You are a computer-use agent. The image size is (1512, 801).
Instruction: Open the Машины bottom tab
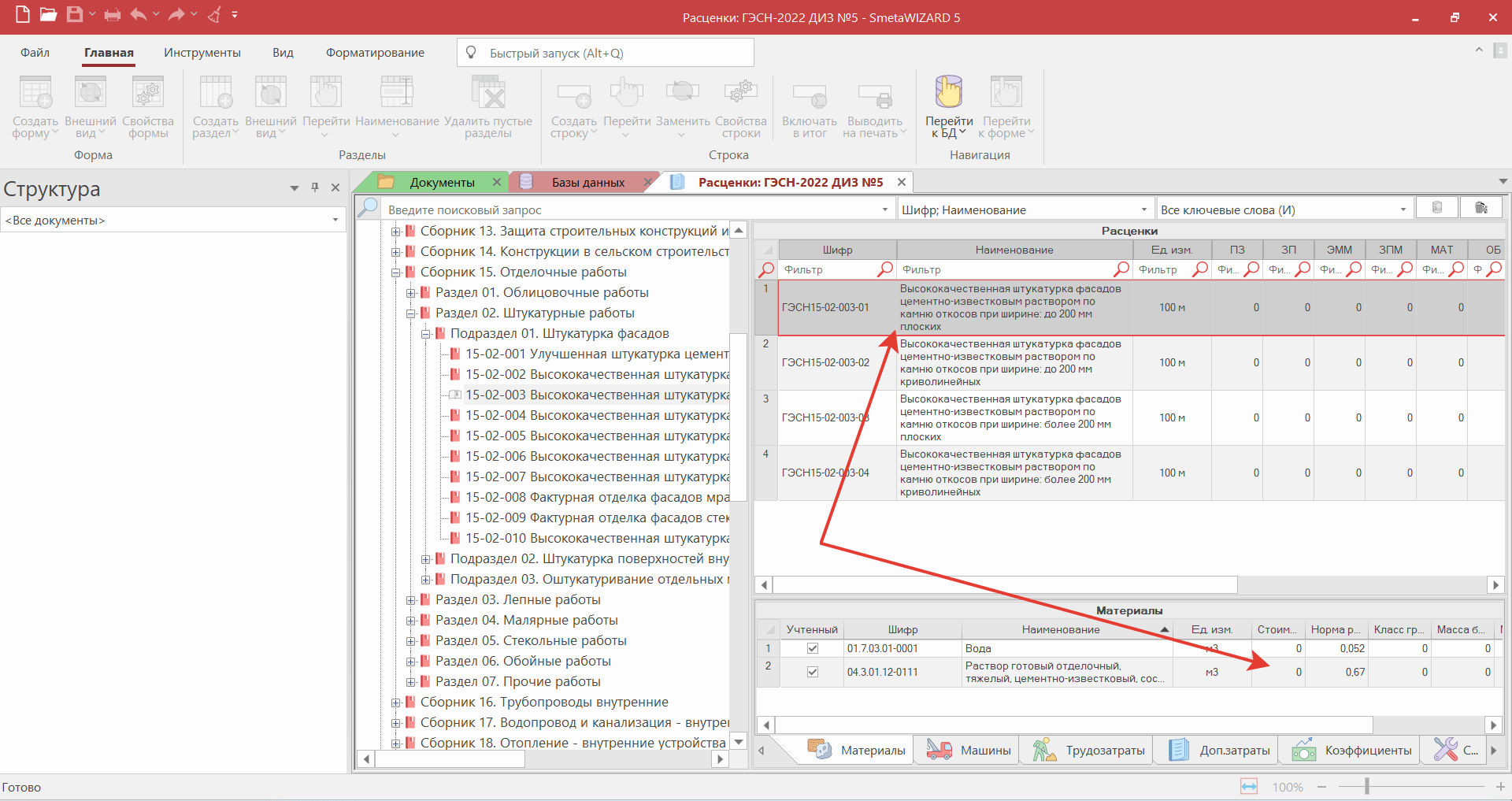tap(970, 750)
